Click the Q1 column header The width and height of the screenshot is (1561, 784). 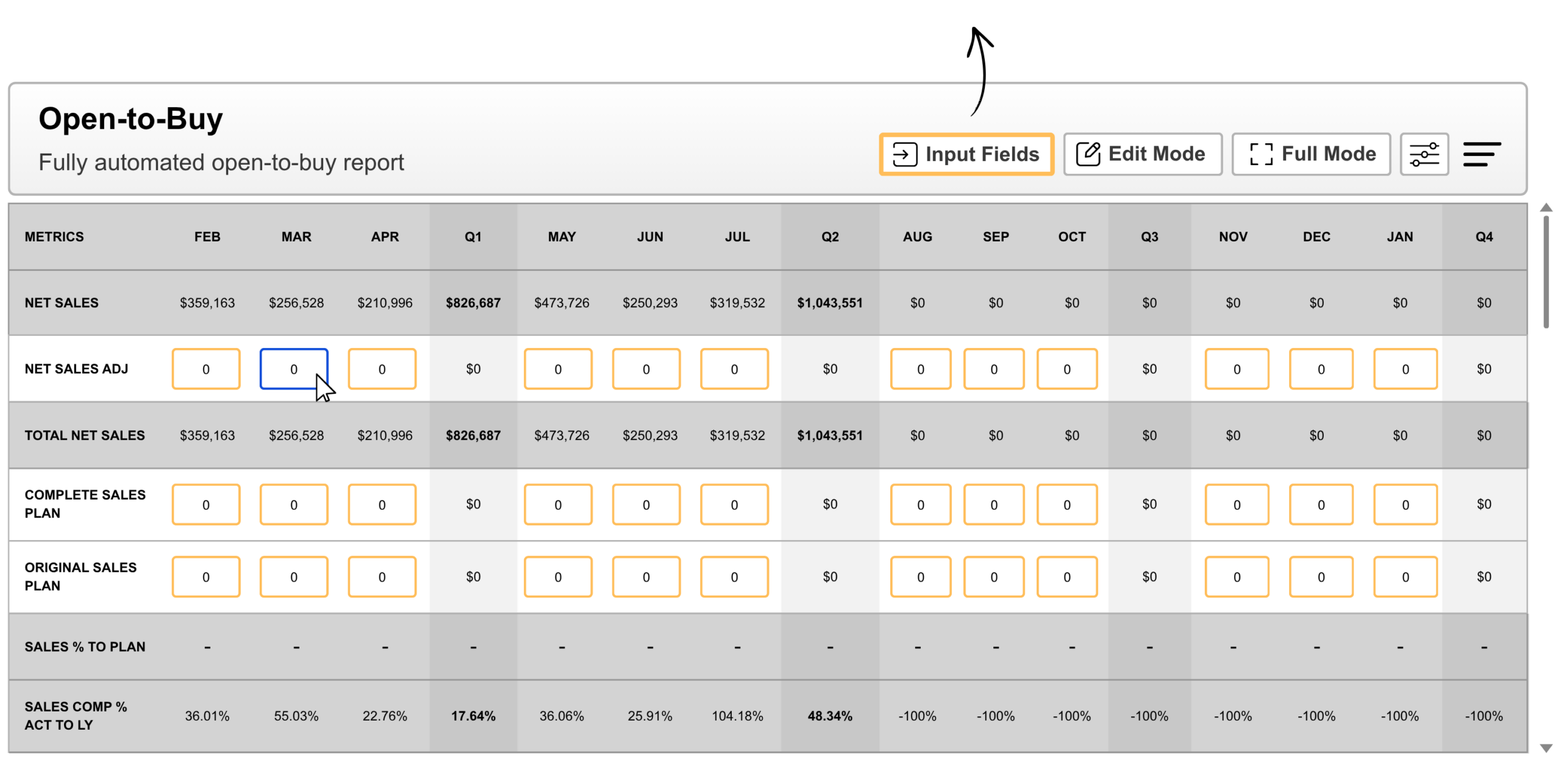[x=473, y=237]
